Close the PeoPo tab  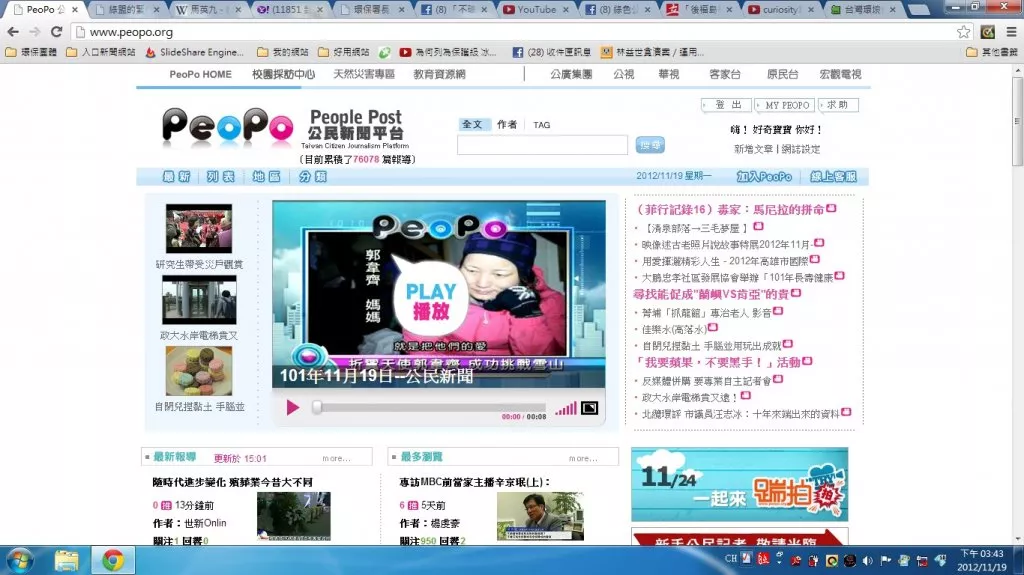75,10
